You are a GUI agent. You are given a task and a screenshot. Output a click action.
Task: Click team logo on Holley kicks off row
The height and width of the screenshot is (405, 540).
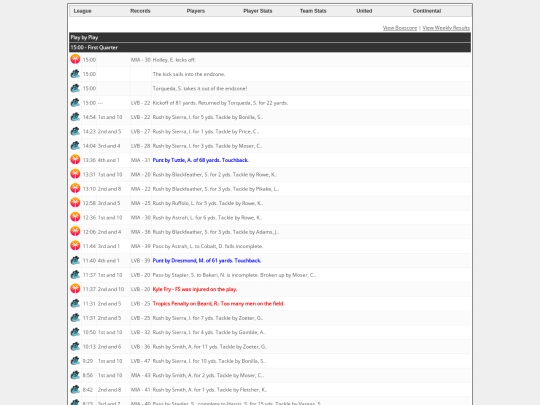pyautogui.click(x=75, y=59)
